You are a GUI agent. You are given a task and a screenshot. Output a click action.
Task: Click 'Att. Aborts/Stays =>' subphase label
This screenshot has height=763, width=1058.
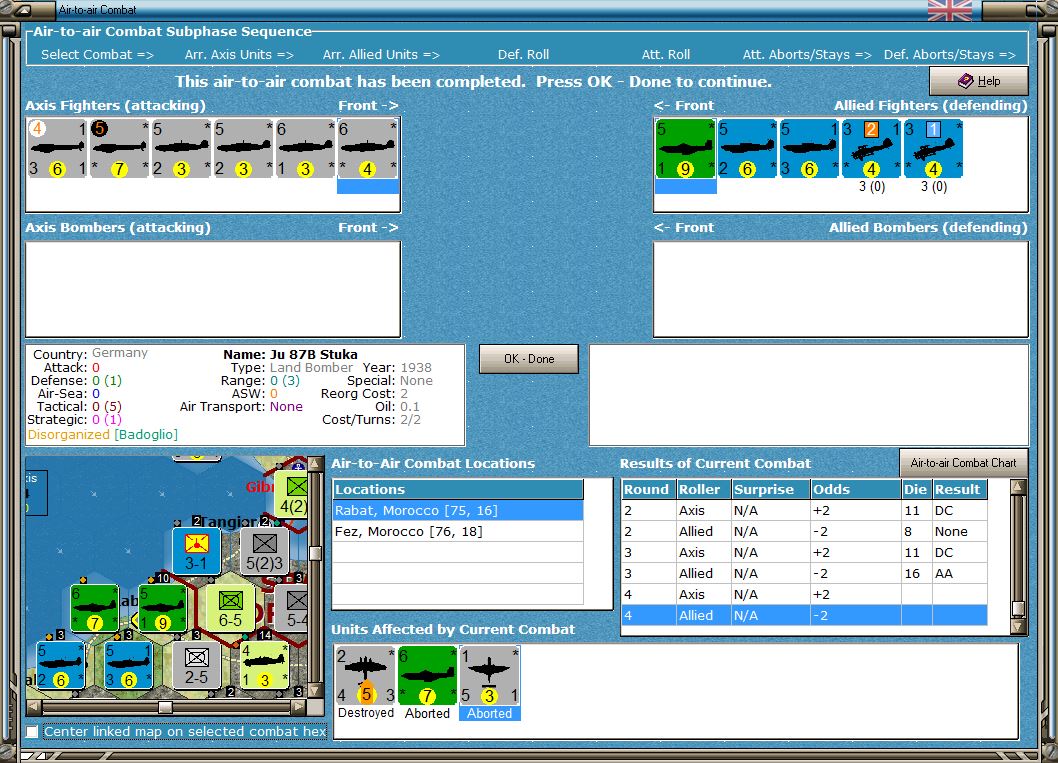coord(807,55)
